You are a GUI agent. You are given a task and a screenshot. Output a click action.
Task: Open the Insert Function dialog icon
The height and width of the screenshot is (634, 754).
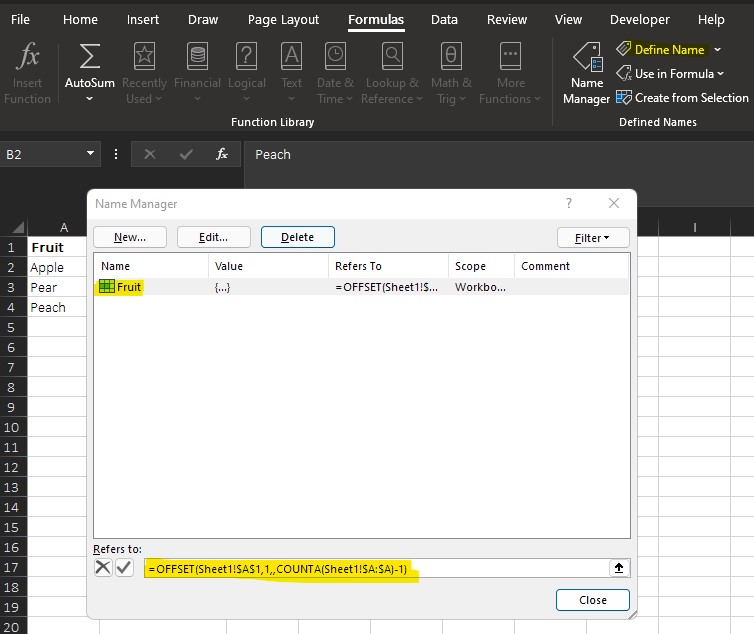coord(27,56)
